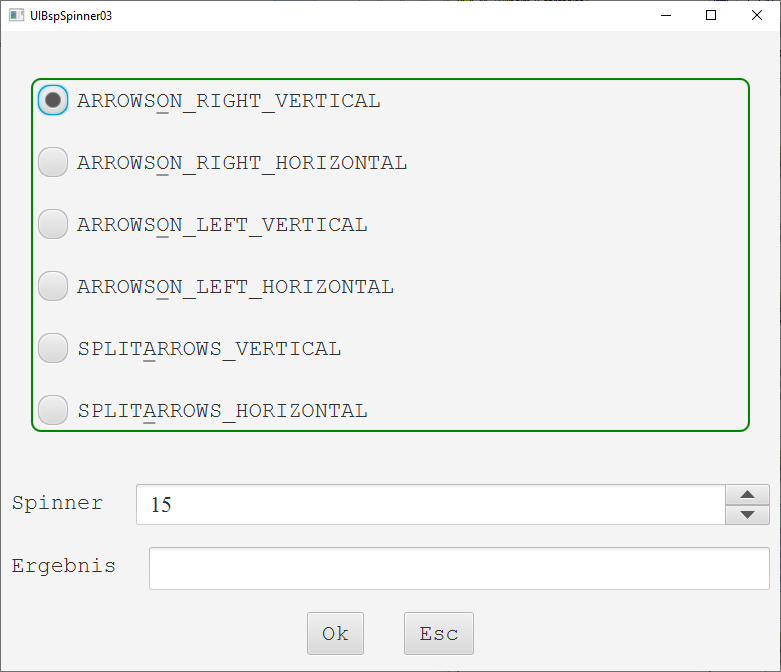Switch to SPLITARROWS_VERTICAL layout option

(53, 348)
